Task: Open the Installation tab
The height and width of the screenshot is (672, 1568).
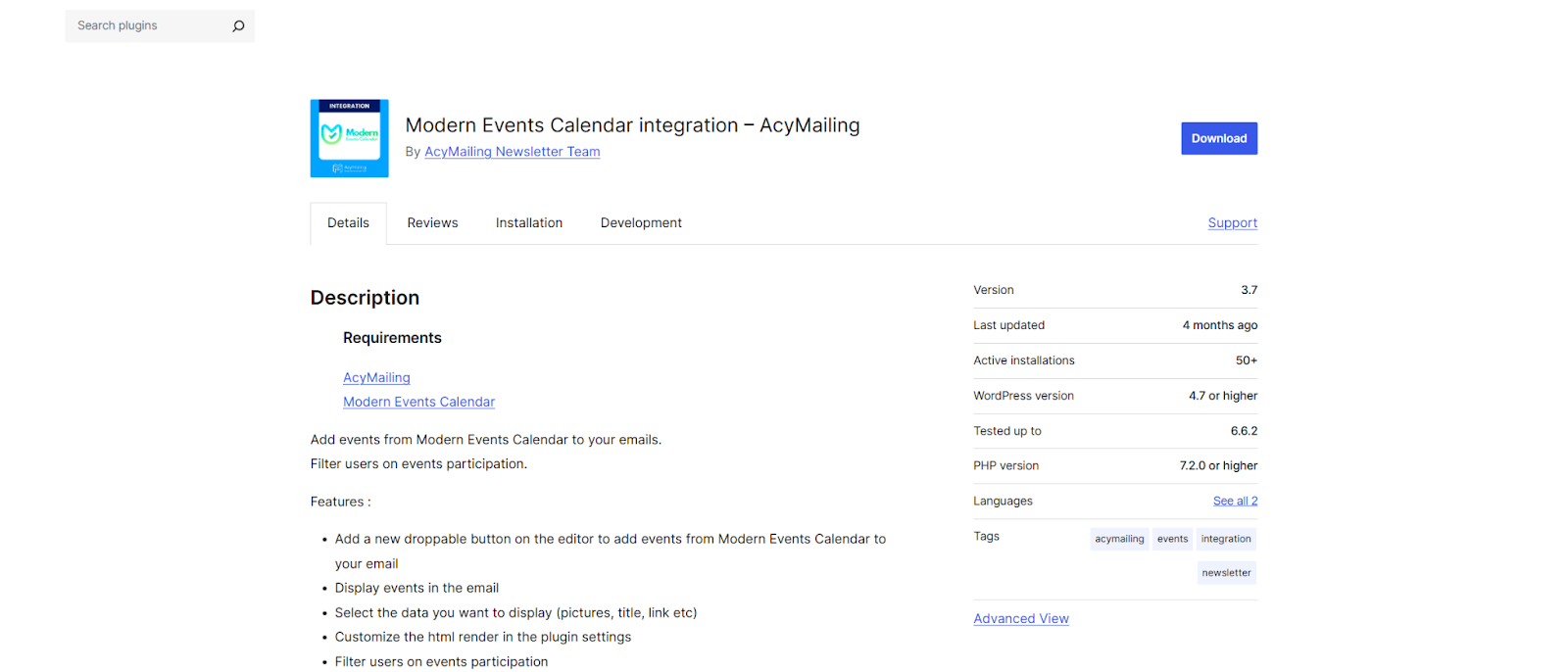Action: coord(529,223)
